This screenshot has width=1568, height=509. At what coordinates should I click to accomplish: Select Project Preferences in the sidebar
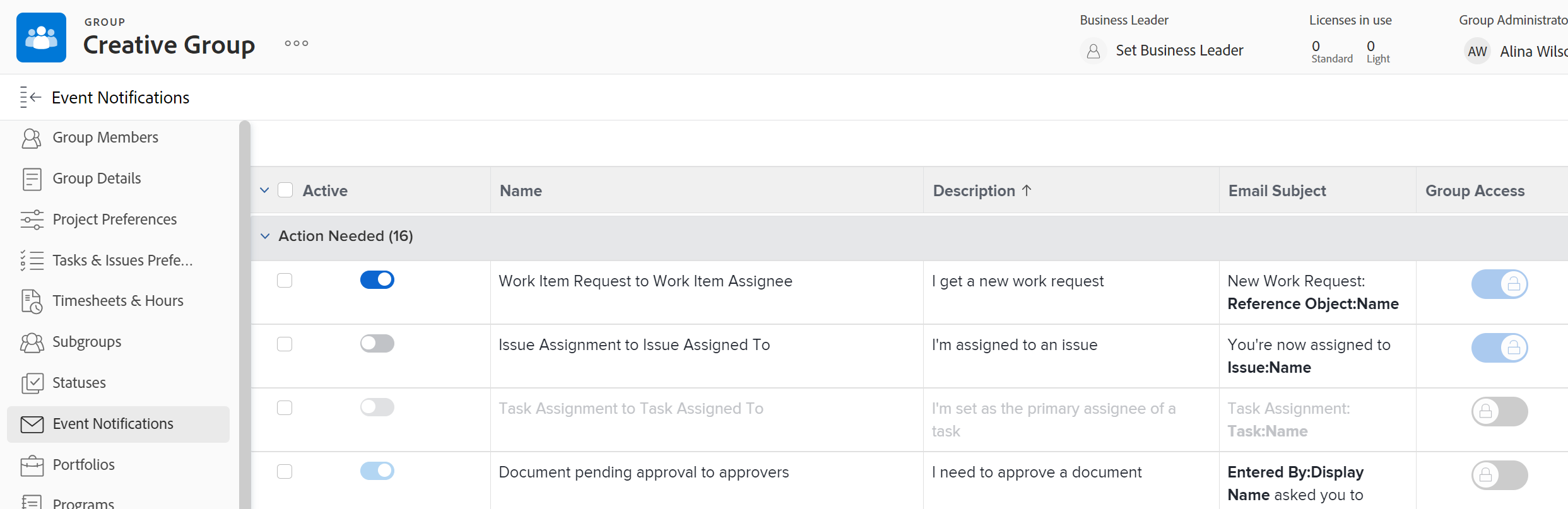point(114,219)
